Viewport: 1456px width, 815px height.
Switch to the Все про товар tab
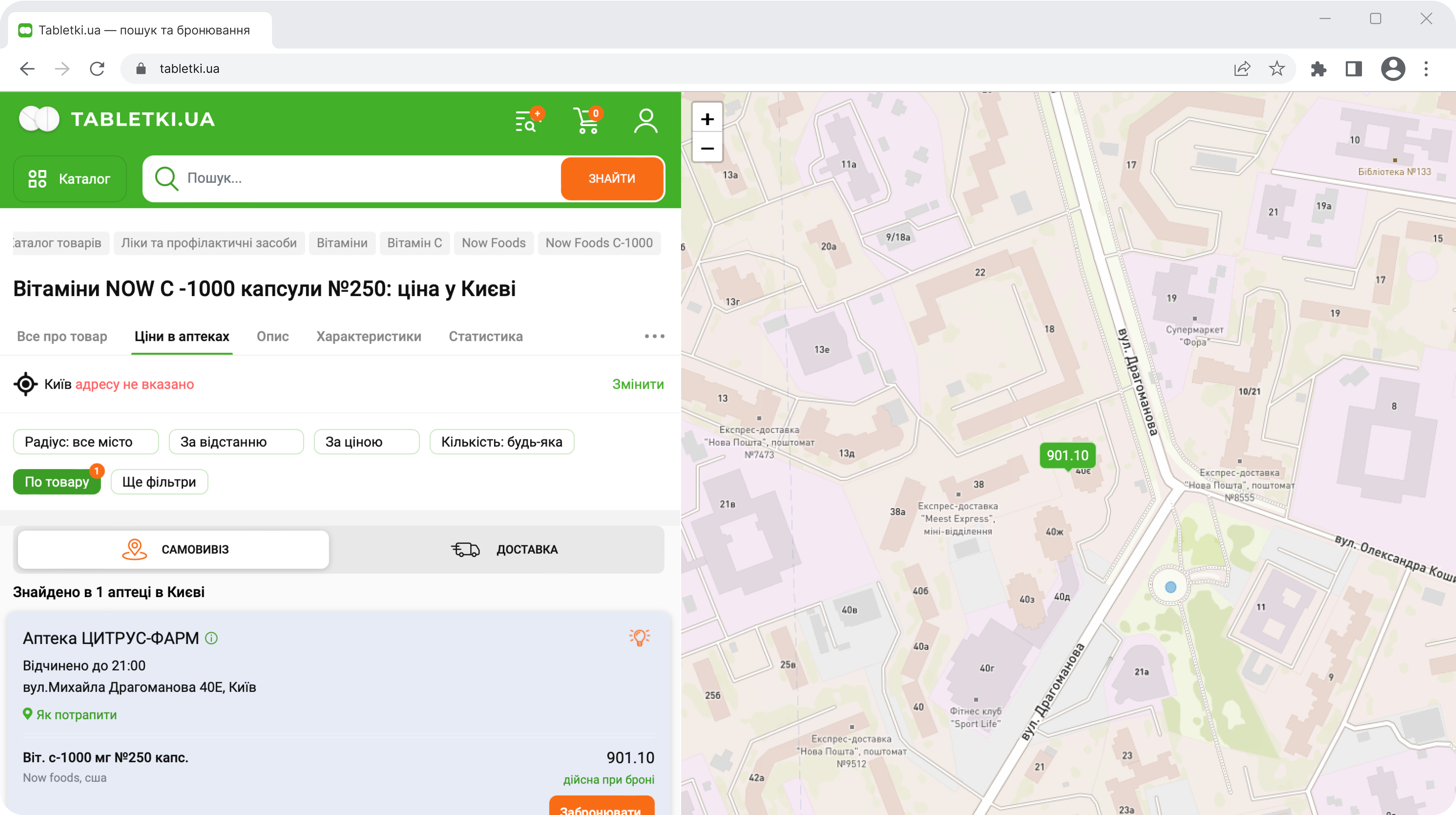(62, 337)
